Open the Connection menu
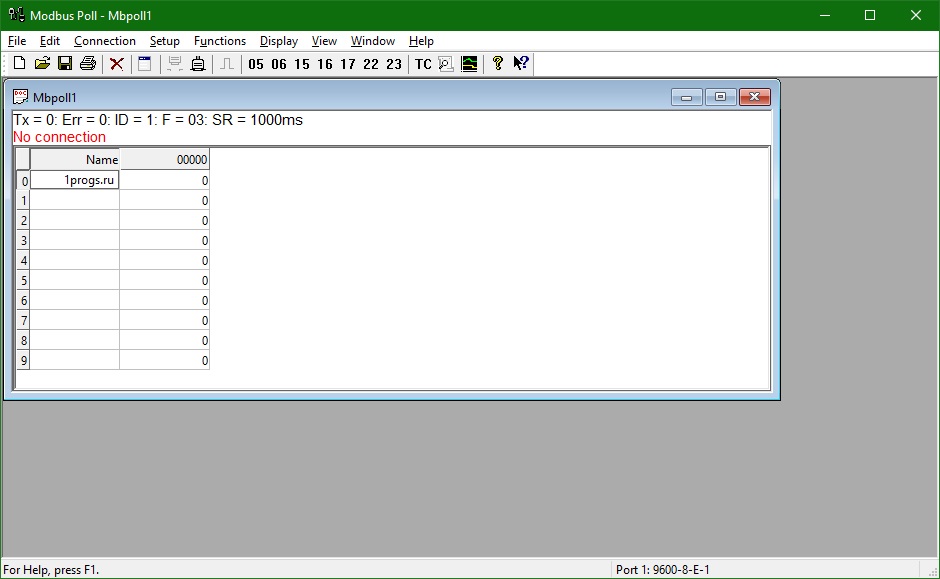The width and height of the screenshot is (940, 579). (x=104, y=41)
